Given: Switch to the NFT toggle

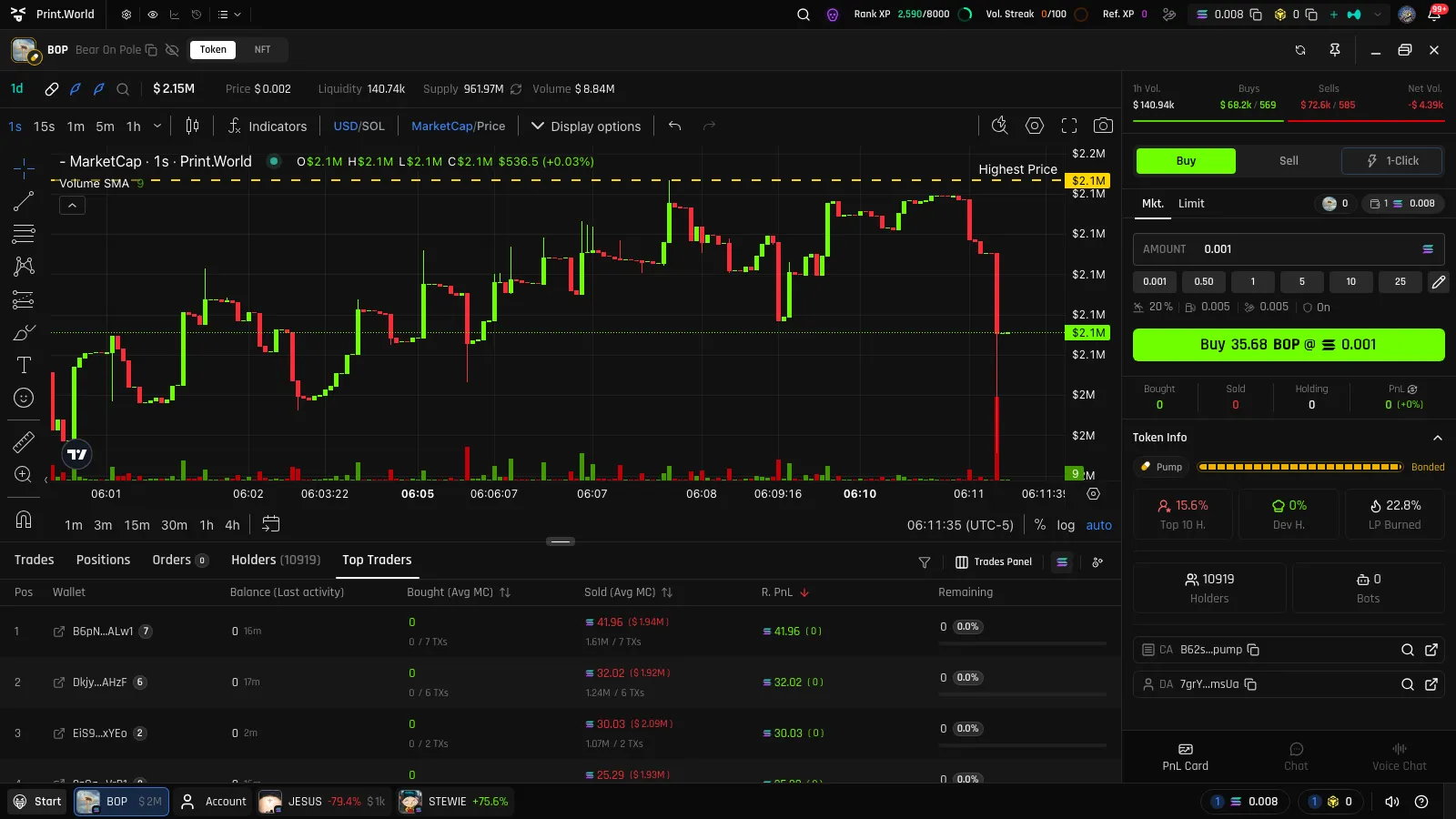Looking at the screenshot, I should click(x=262, y=50).
